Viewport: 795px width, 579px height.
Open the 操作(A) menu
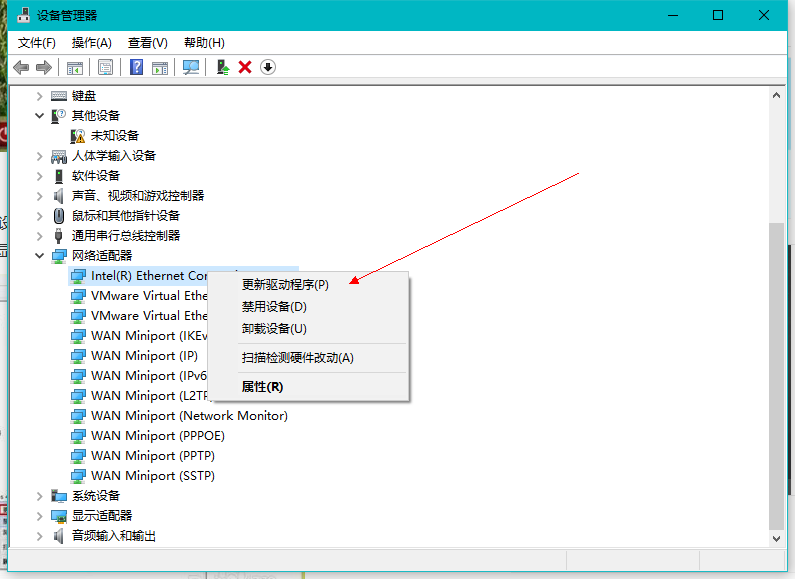tap(92, 43)
